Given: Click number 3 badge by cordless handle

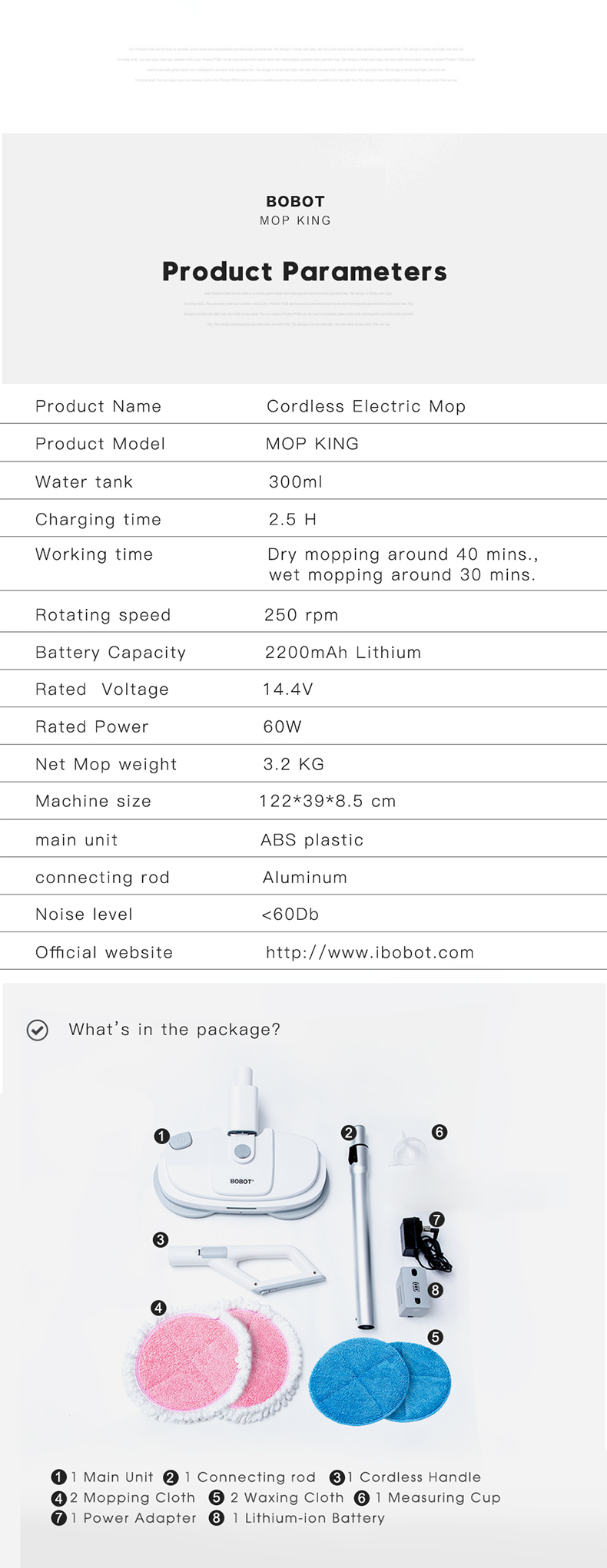Looking at the screenshot, I should (160, 1239).
